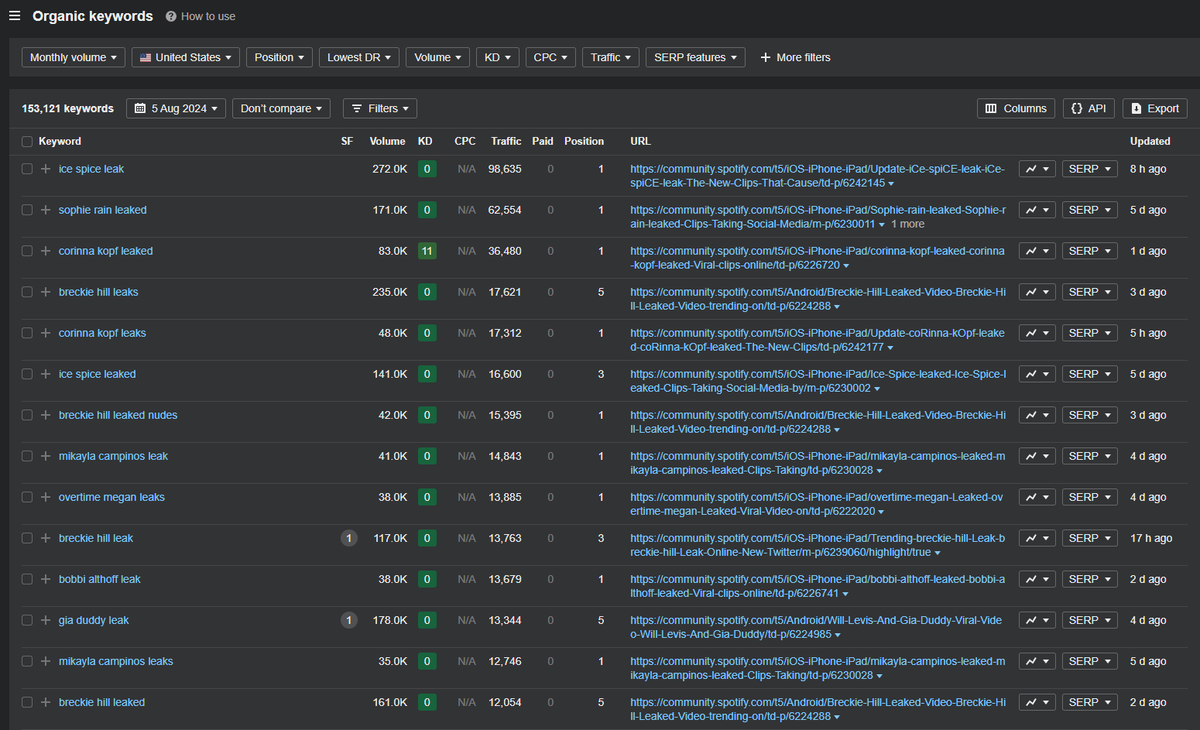Open the Don't compare dropdown
This screenshot has height=730, width=1200.
[x=282, y=108]
